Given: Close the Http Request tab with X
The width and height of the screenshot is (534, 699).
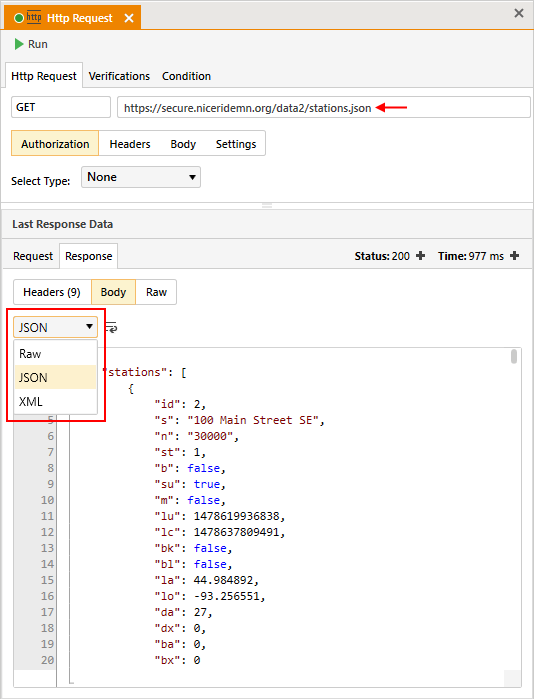Looking at the screenshot, I should [129, 18].
